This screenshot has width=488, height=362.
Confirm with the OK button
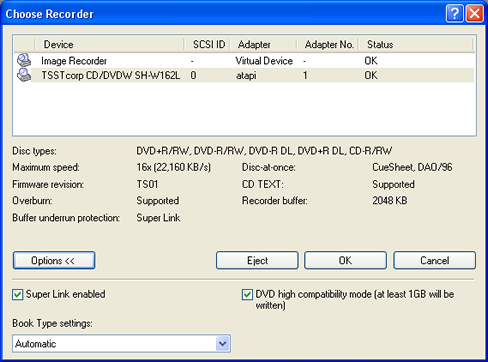click(x=345, y=260)
